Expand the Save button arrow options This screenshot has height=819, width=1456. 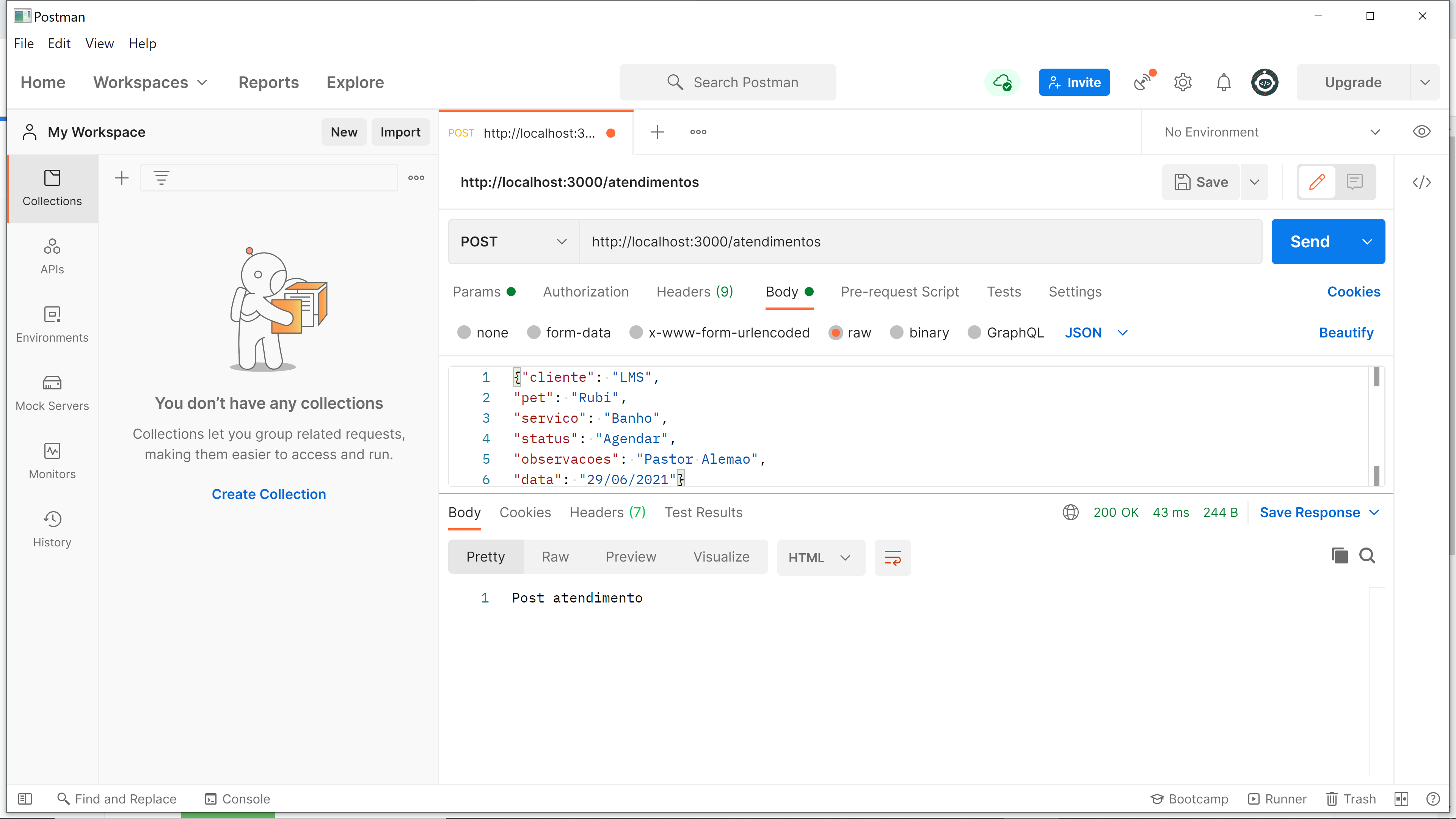1254,182
